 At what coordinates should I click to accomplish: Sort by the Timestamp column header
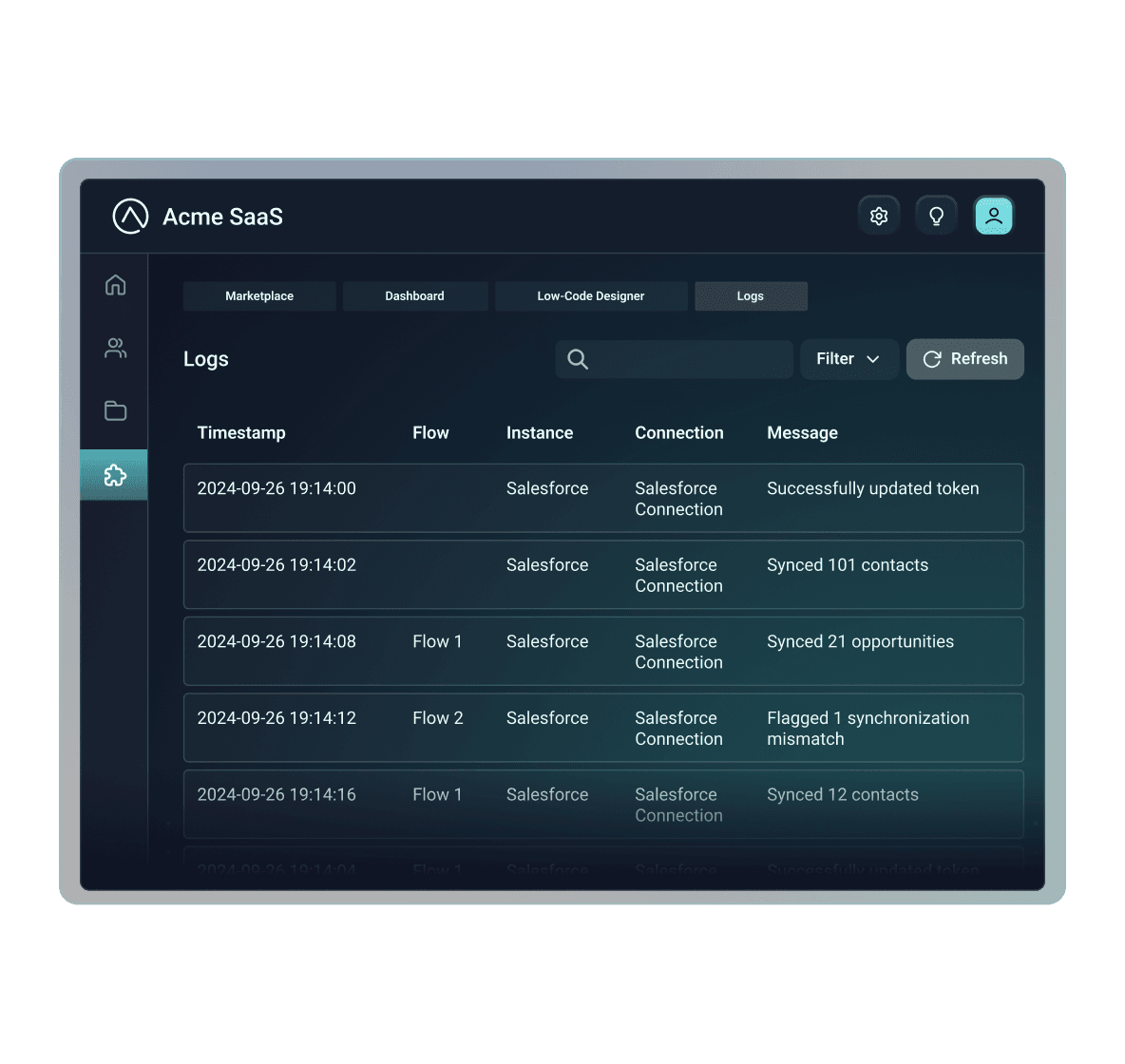(241, 432)
